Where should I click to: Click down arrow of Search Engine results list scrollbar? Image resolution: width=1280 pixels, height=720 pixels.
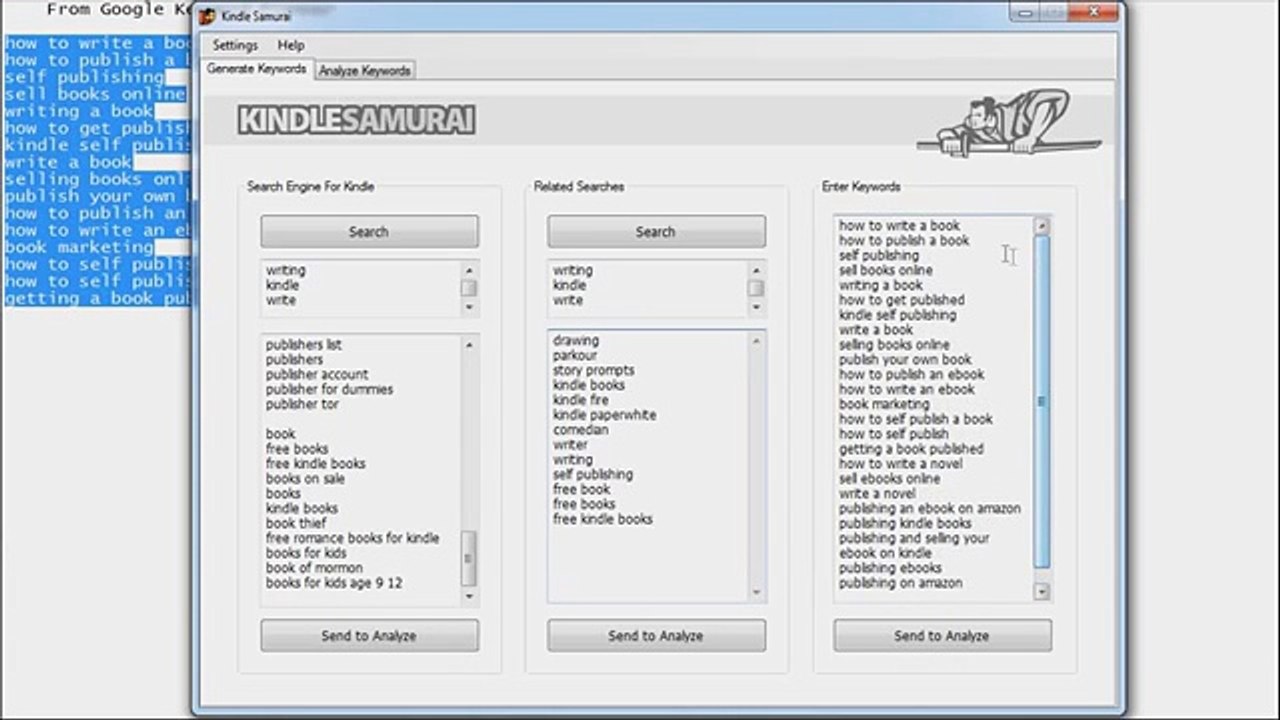click(x=469, y=596)
